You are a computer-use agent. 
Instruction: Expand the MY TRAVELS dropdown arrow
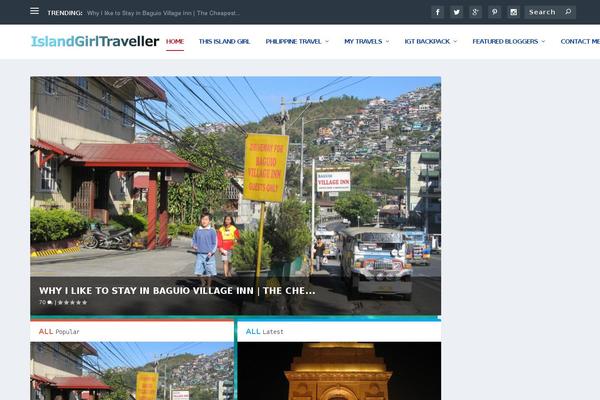(387, 41)
